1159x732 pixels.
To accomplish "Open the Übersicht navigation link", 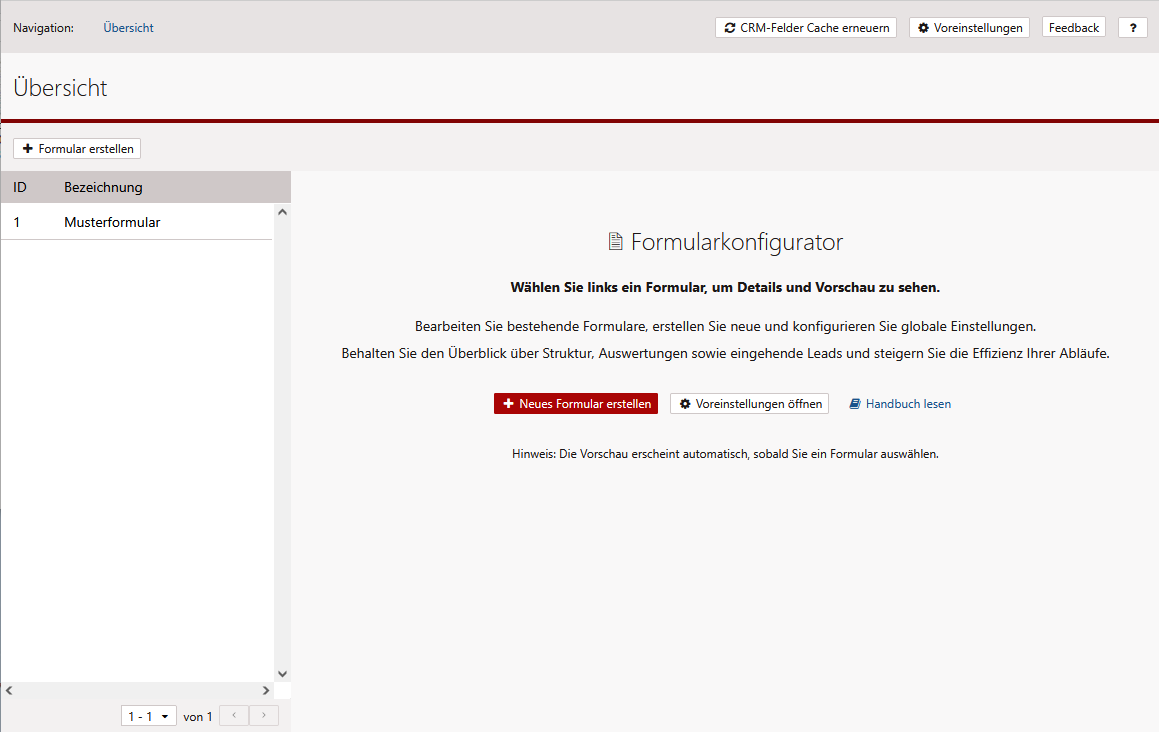I will point(128,28).
